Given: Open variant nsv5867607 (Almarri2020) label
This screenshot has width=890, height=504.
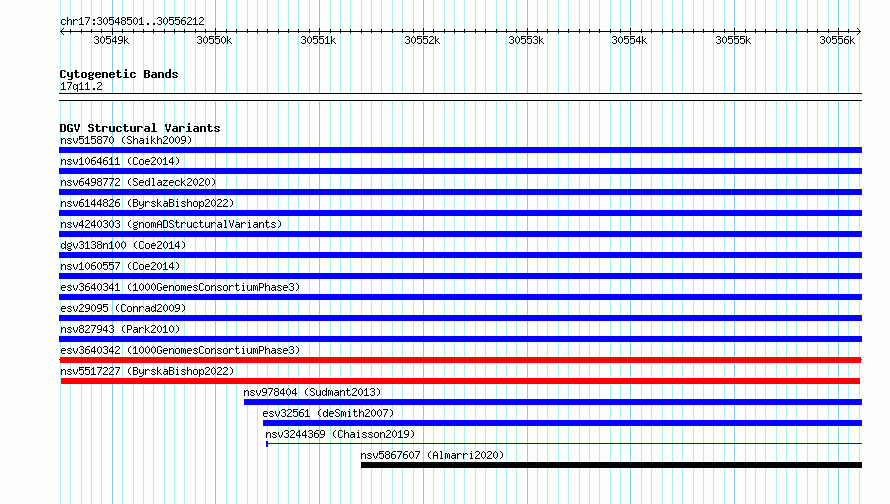Looking at the screenshot, I should click(432, 455).
